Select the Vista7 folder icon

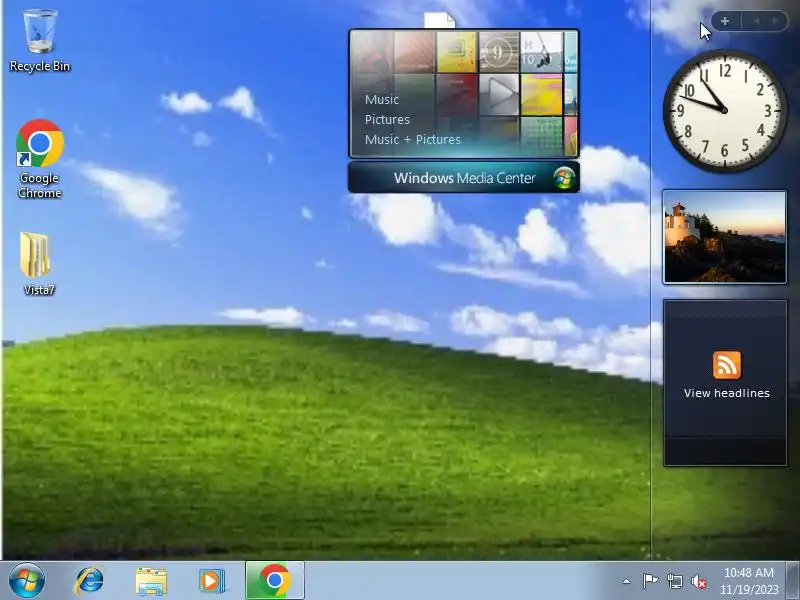click(x=37, y=263)
